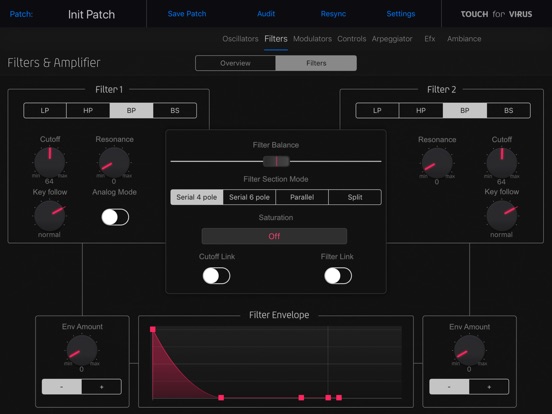
Task: Click the Filter 1 Resonance knob
Action: click(114, 163)
